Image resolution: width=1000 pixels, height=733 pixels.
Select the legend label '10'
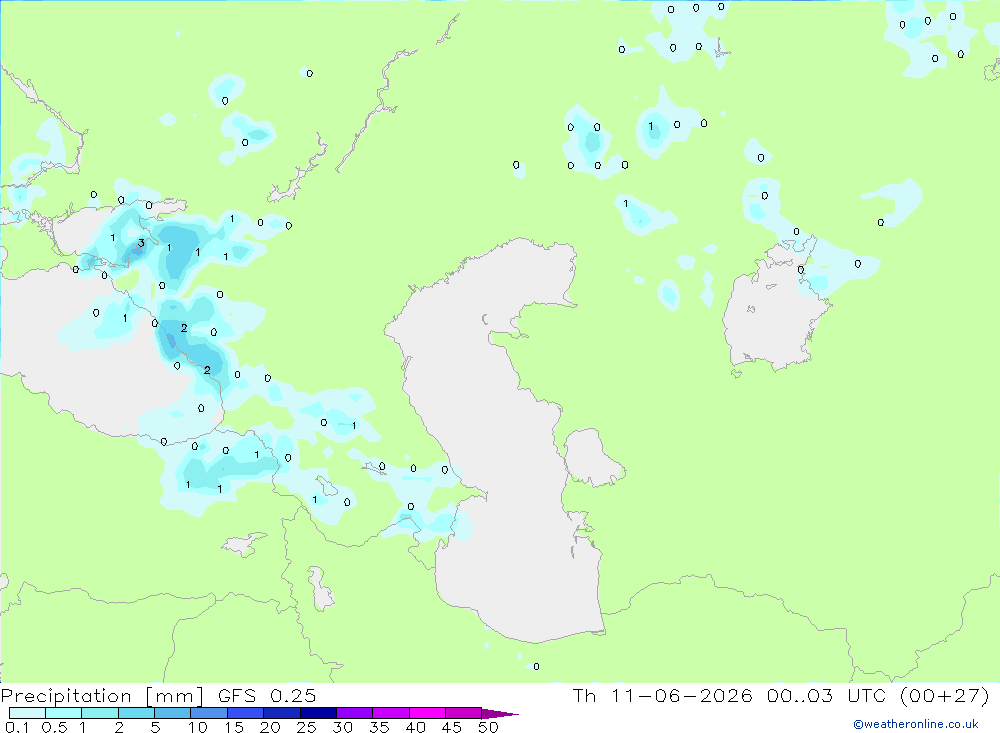click(198, 727)
